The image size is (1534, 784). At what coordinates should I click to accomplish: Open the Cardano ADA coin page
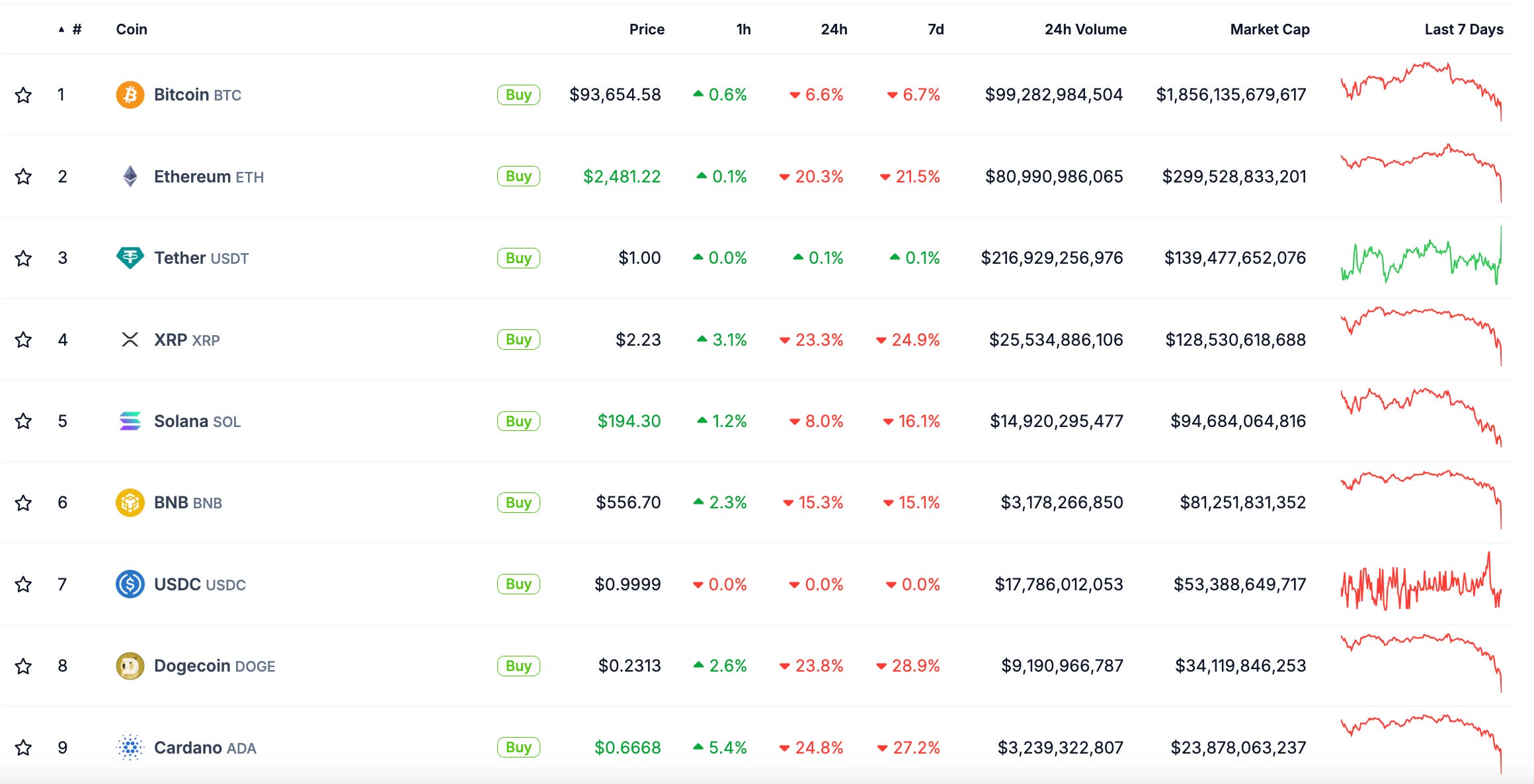[205, 748]
